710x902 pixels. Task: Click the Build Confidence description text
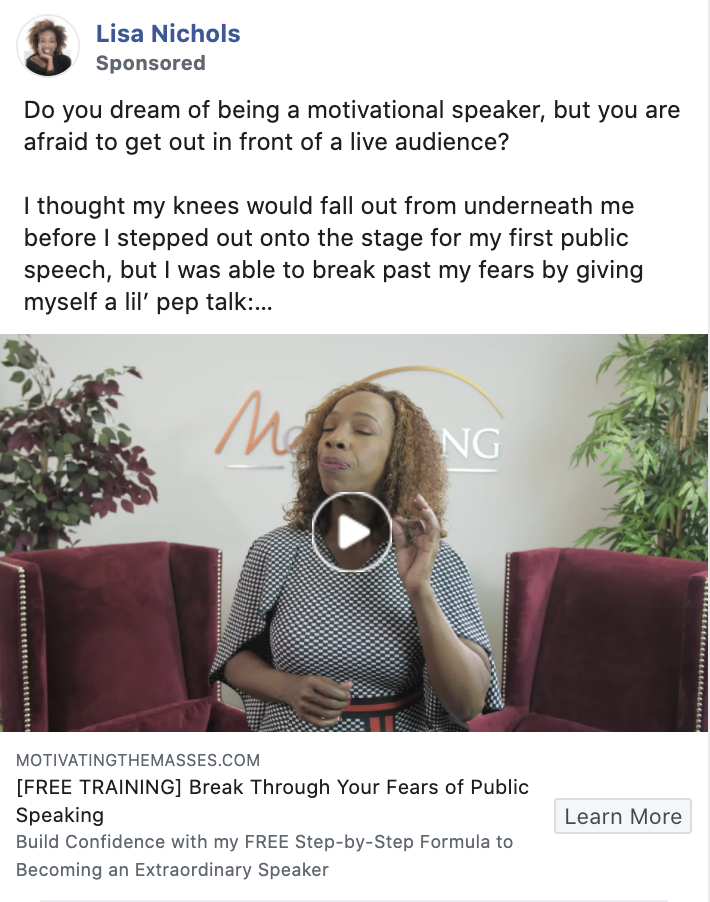[264, 855]
